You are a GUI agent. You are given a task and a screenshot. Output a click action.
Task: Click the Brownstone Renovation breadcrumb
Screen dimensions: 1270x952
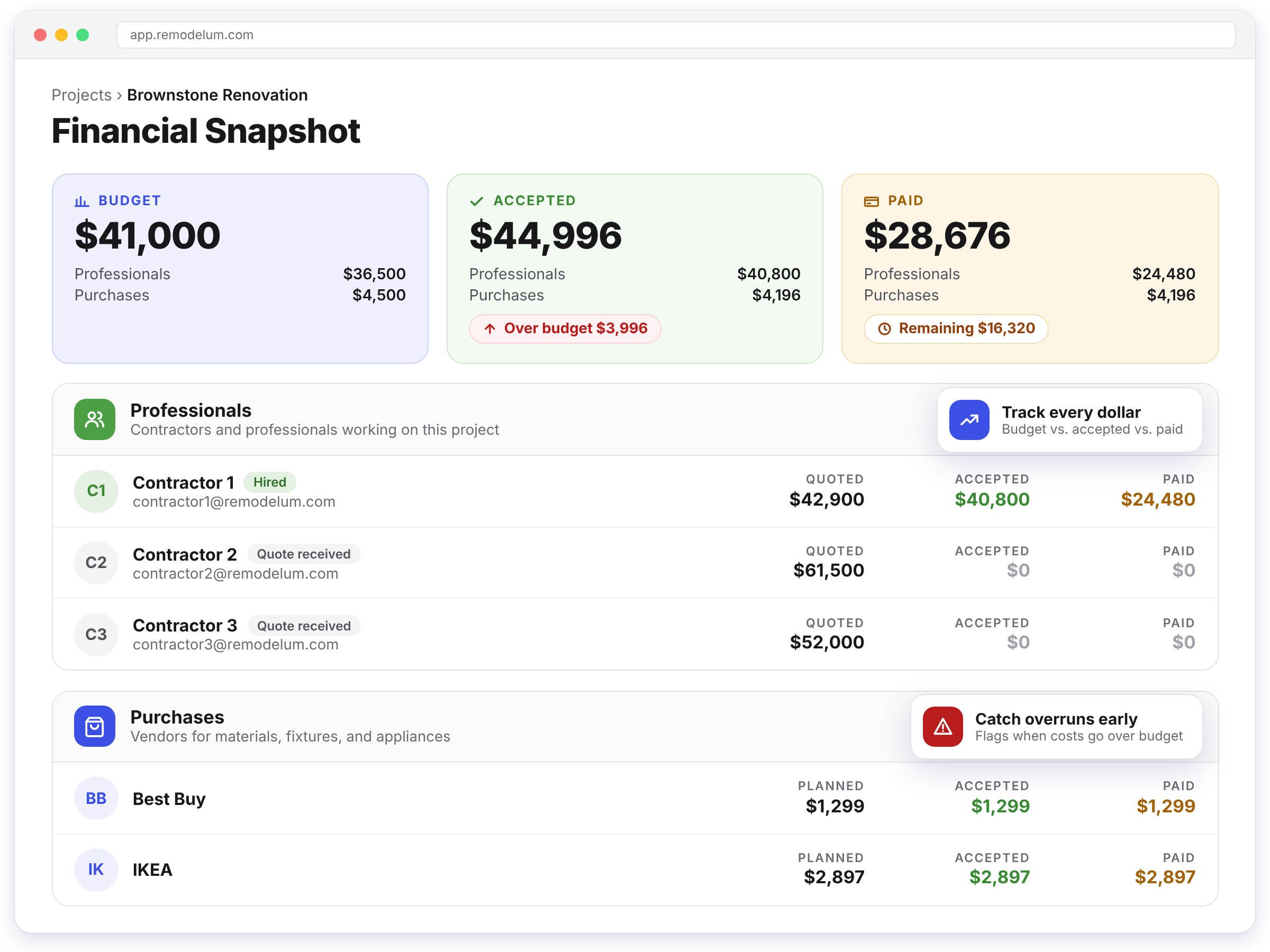(x=217, y=95)
